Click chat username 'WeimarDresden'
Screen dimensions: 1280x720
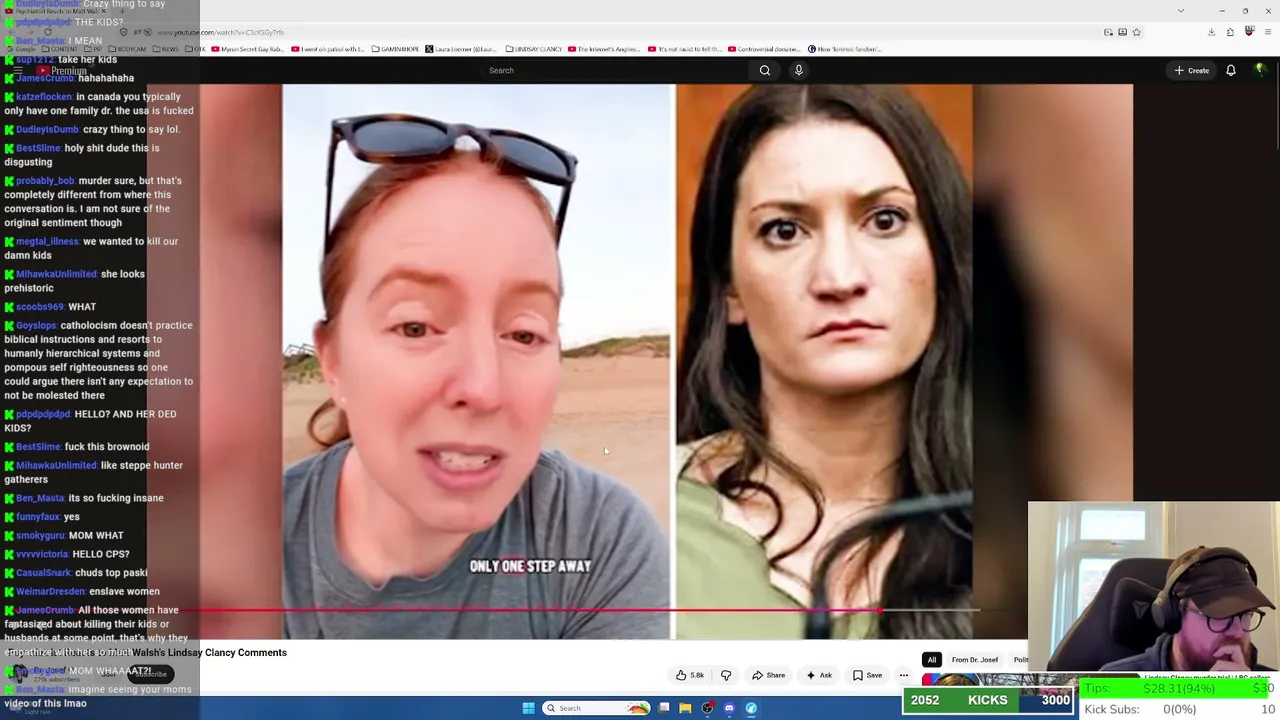coord(50,591)
